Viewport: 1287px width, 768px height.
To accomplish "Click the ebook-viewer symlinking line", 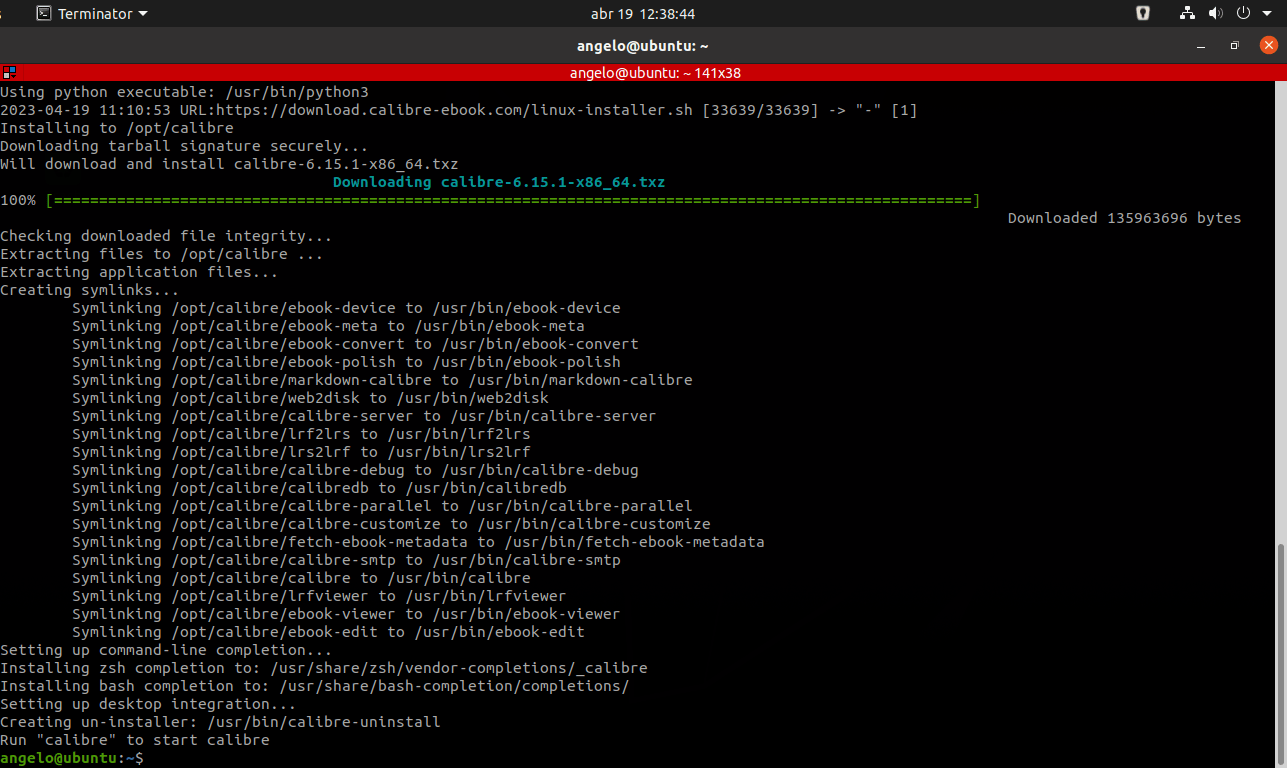I will coord(346,614).
